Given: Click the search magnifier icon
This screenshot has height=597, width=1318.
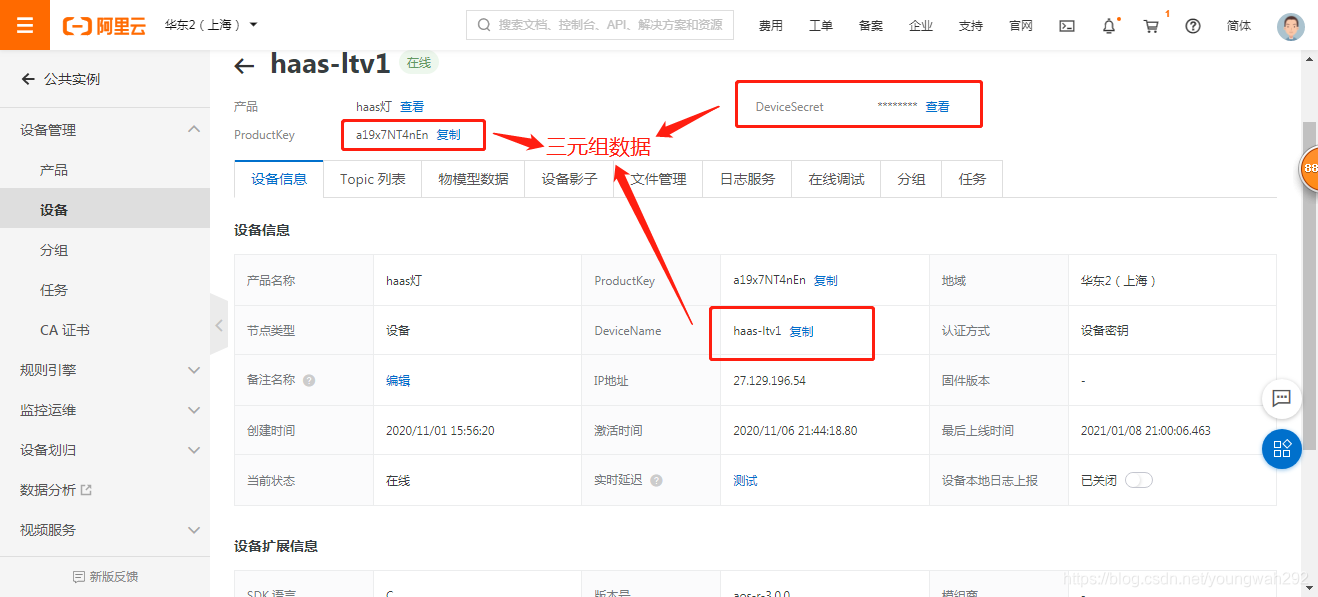Looking at the screenshot, I should pos(484,25).
